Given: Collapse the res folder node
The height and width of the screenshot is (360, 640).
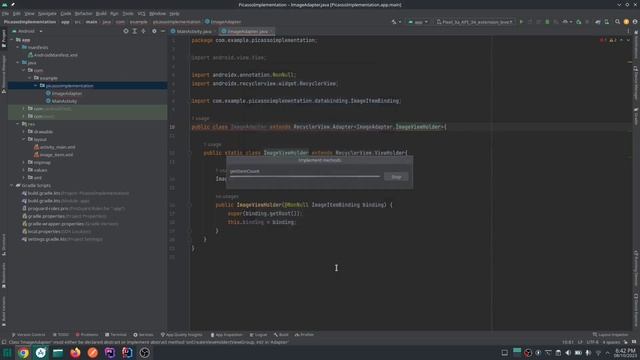Looking at the screenshot, I should point(18,124).
